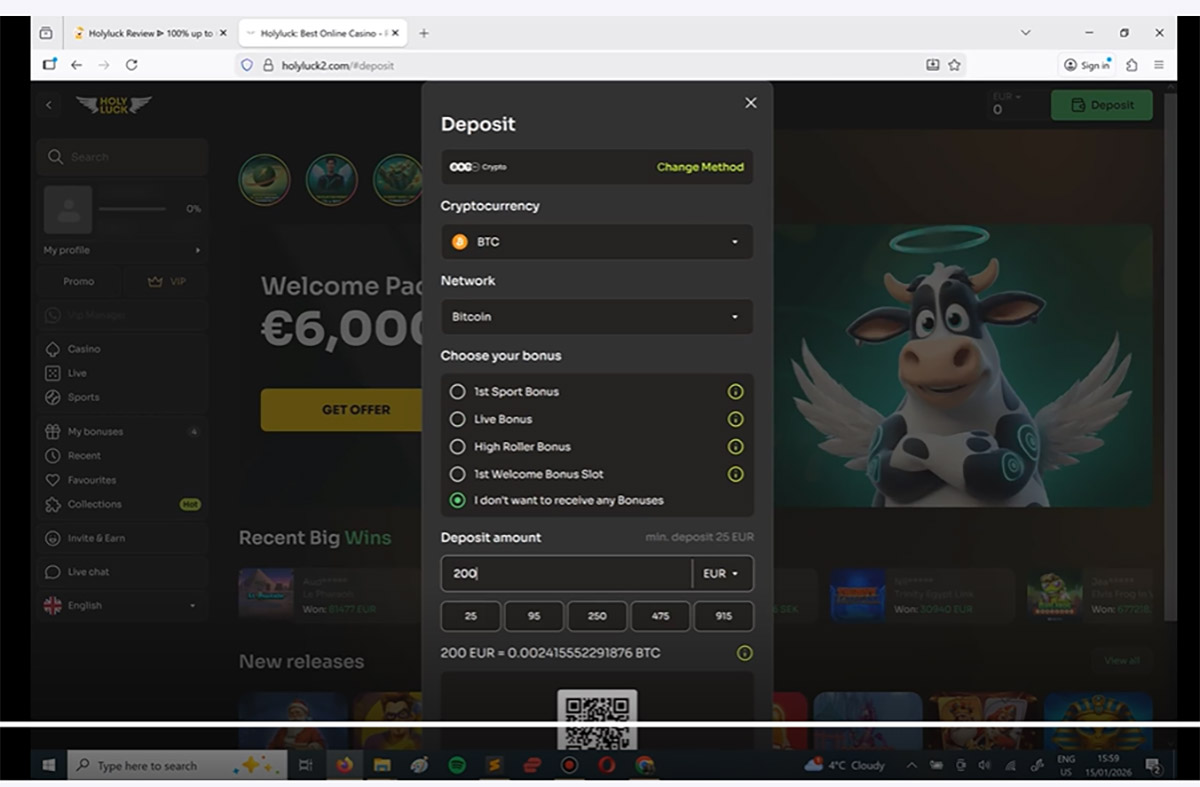Image resolution: width=1200 pixels, height=787 pixels.
Task: Open Spotify from the Windows taskbar
Action: click(x=457, y=766)
